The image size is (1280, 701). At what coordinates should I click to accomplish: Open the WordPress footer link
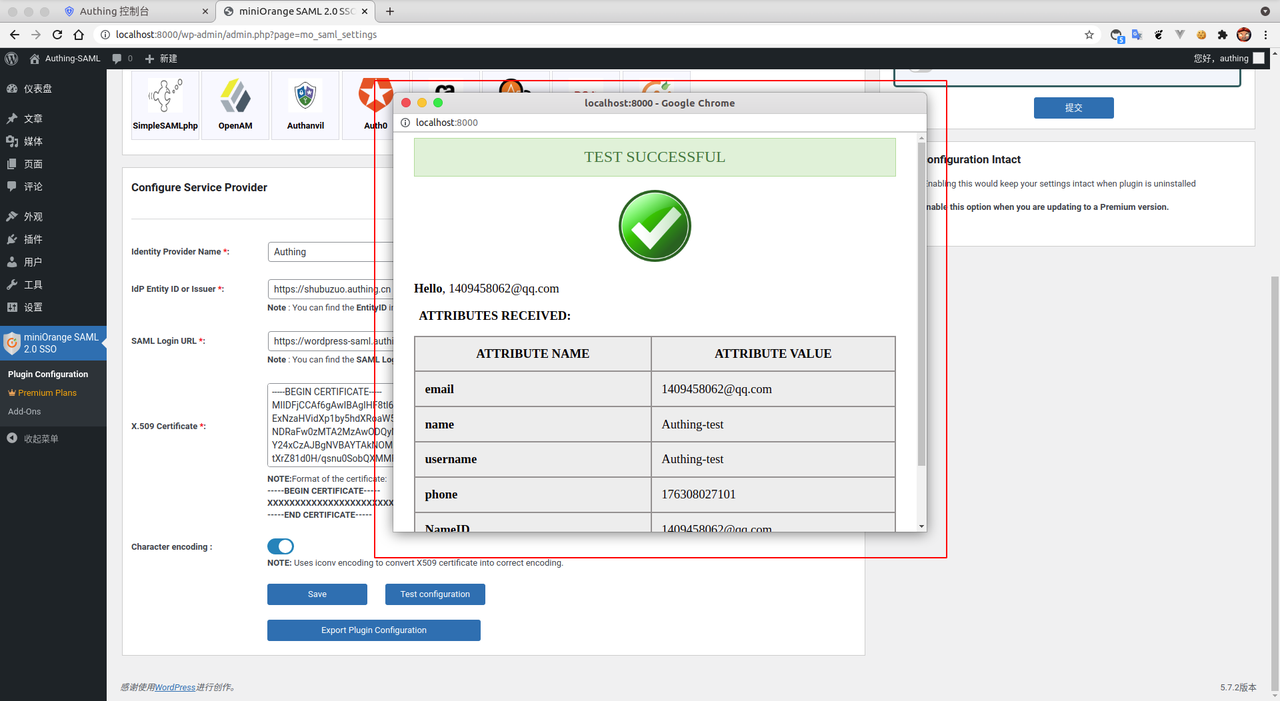[175, 687]
